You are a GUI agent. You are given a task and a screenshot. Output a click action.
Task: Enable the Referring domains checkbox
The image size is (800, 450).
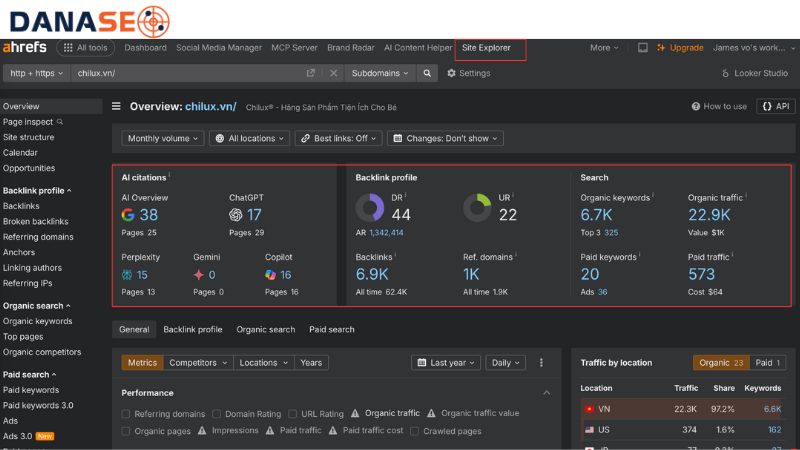click(126, 413)
